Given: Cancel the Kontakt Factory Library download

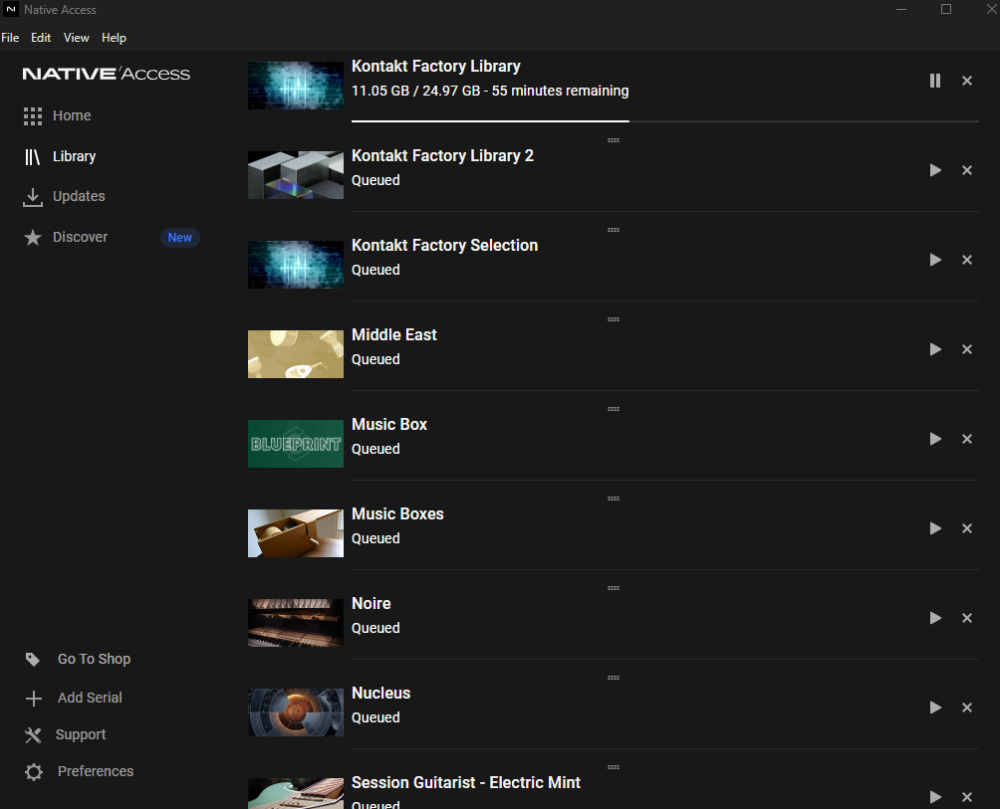Looking at the screenshot, I should tap(967, 81).
